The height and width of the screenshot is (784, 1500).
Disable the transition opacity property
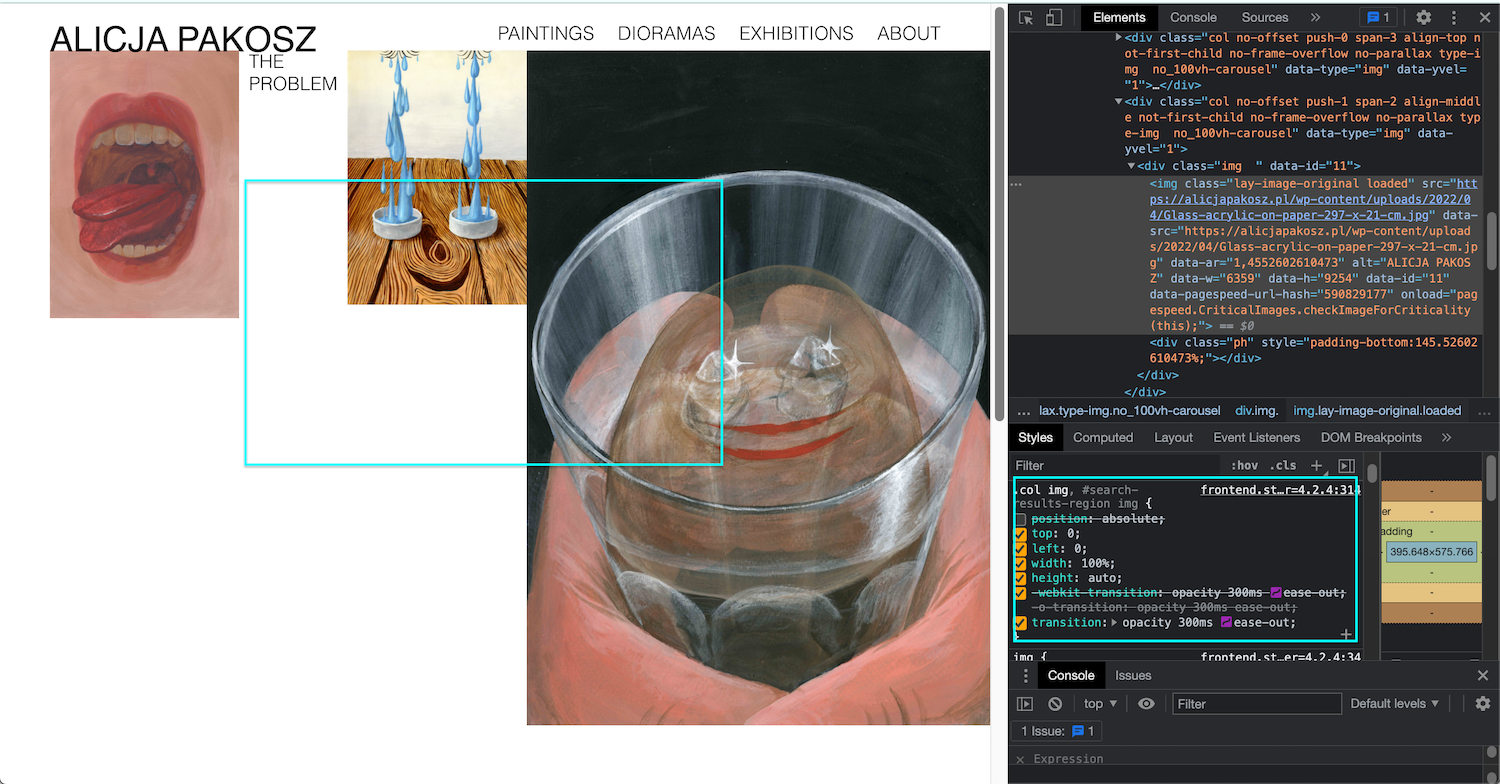click(1021, 622)
